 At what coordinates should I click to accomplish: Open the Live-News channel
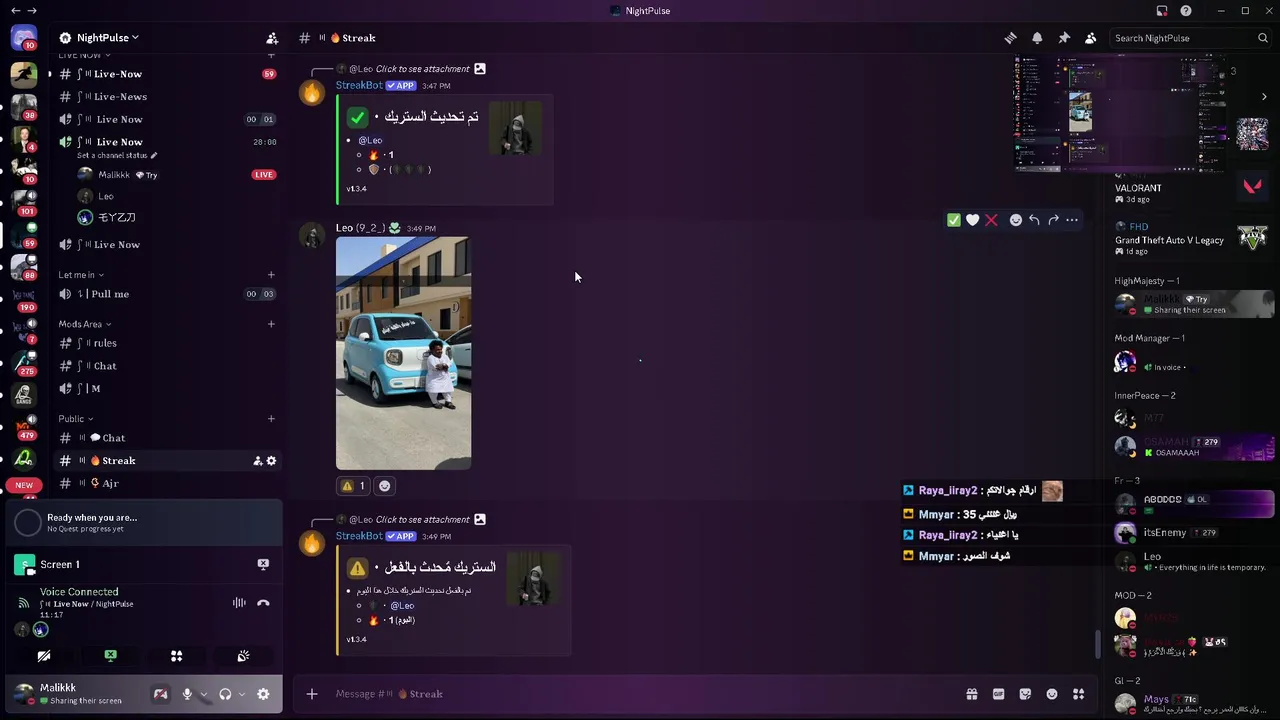click(x=166, y=97)
